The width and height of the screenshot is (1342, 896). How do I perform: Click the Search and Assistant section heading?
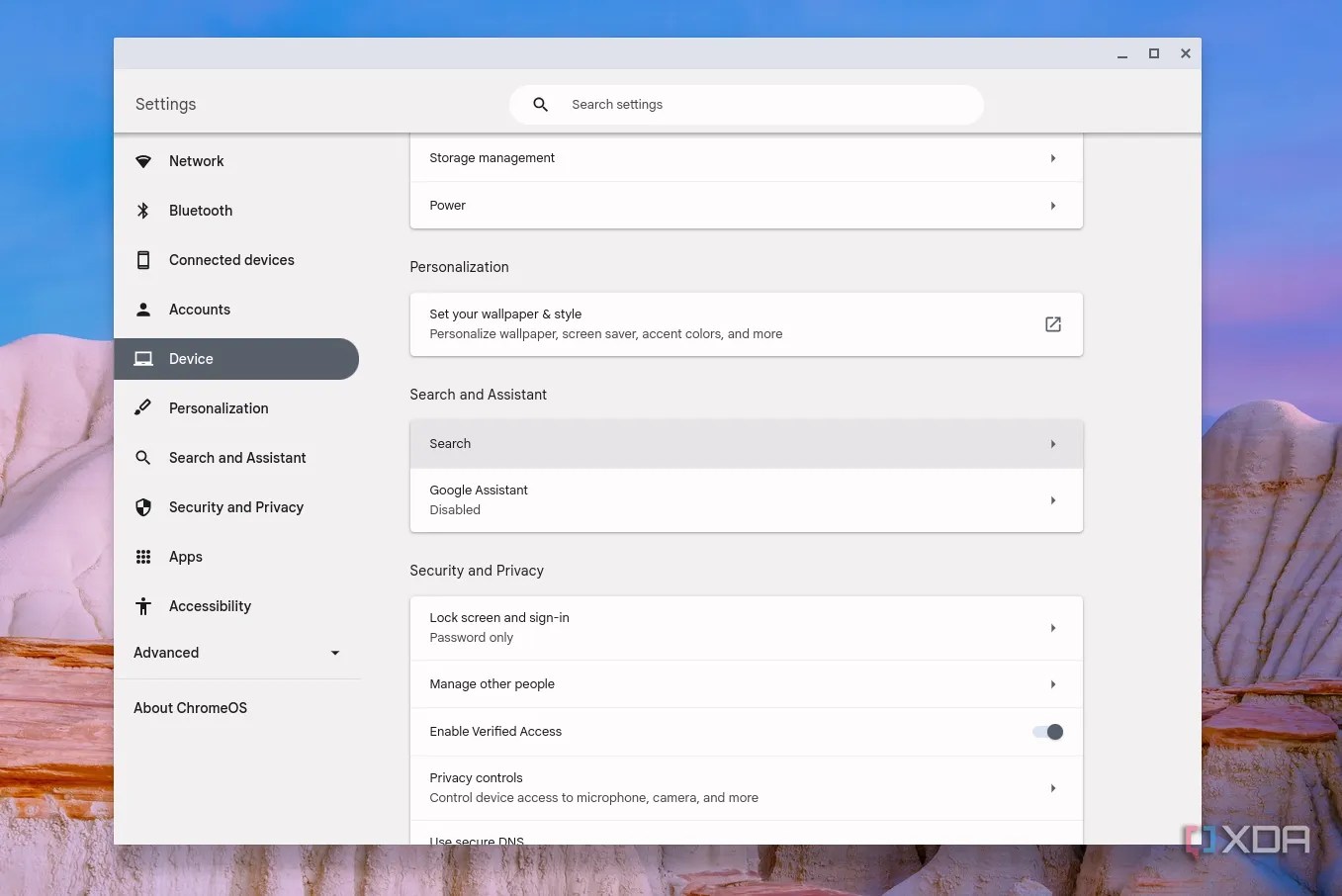(478, 395)
